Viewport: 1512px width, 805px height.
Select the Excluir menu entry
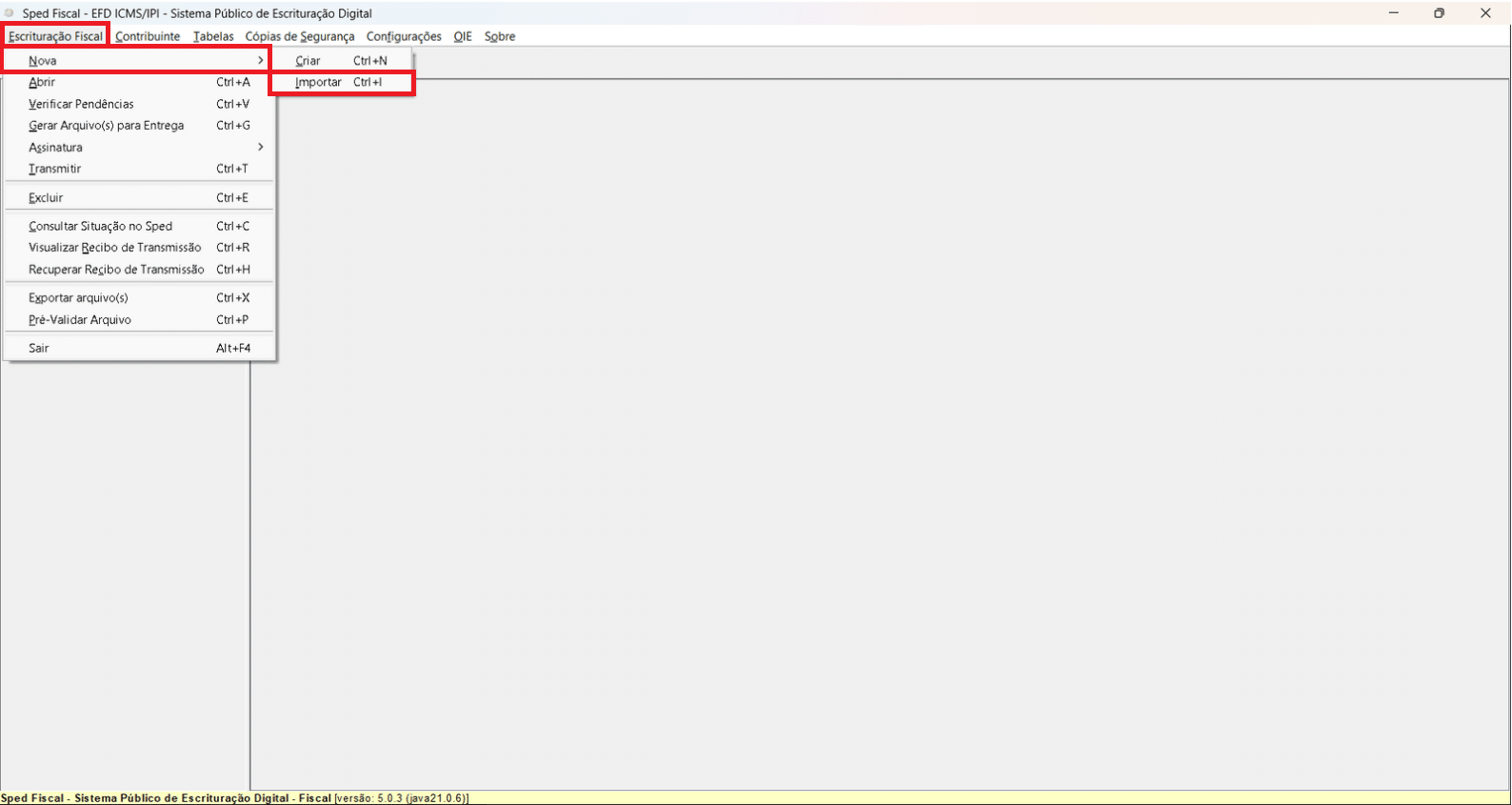tap(139, 198)
